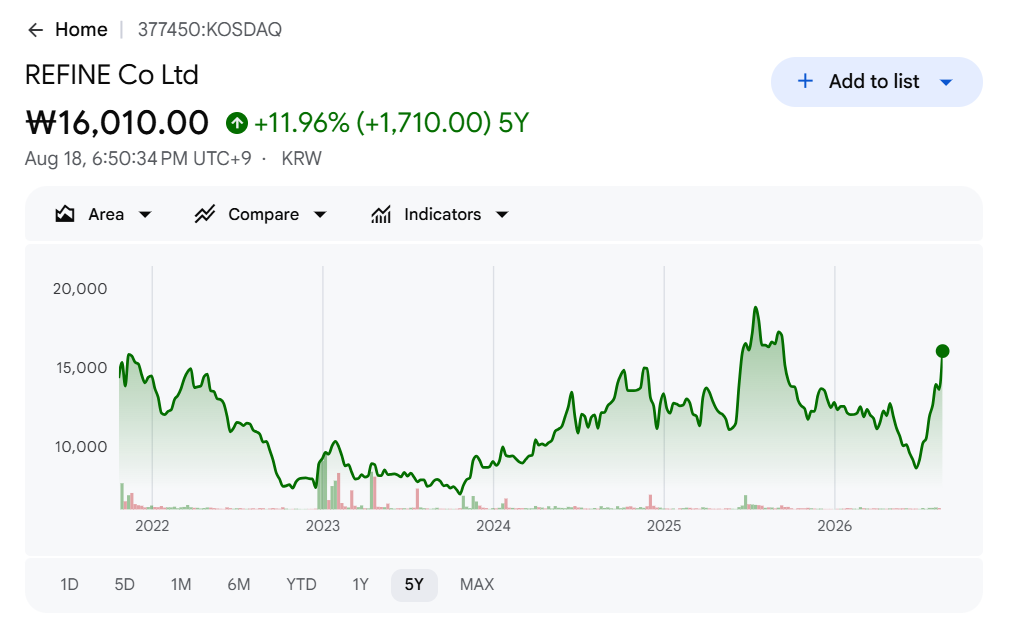Image resolution: width=1012 pixels, height=620 pixels.
Task: Click the green up-arrow change icon
Action: click(237, 123)
